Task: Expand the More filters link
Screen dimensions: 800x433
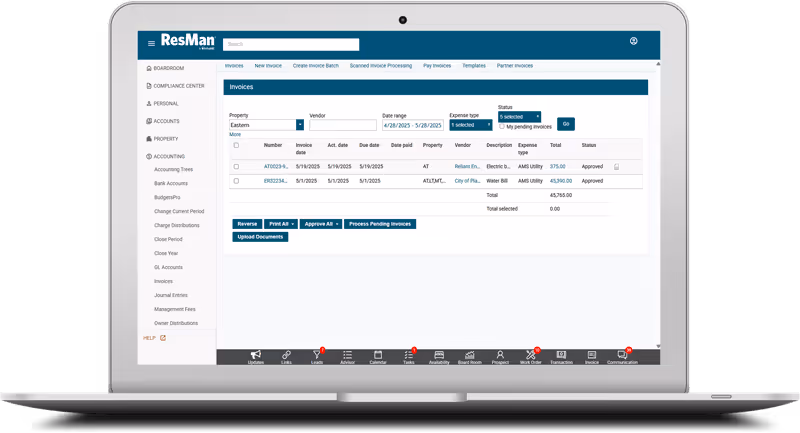Action: (x=235, y=135)
